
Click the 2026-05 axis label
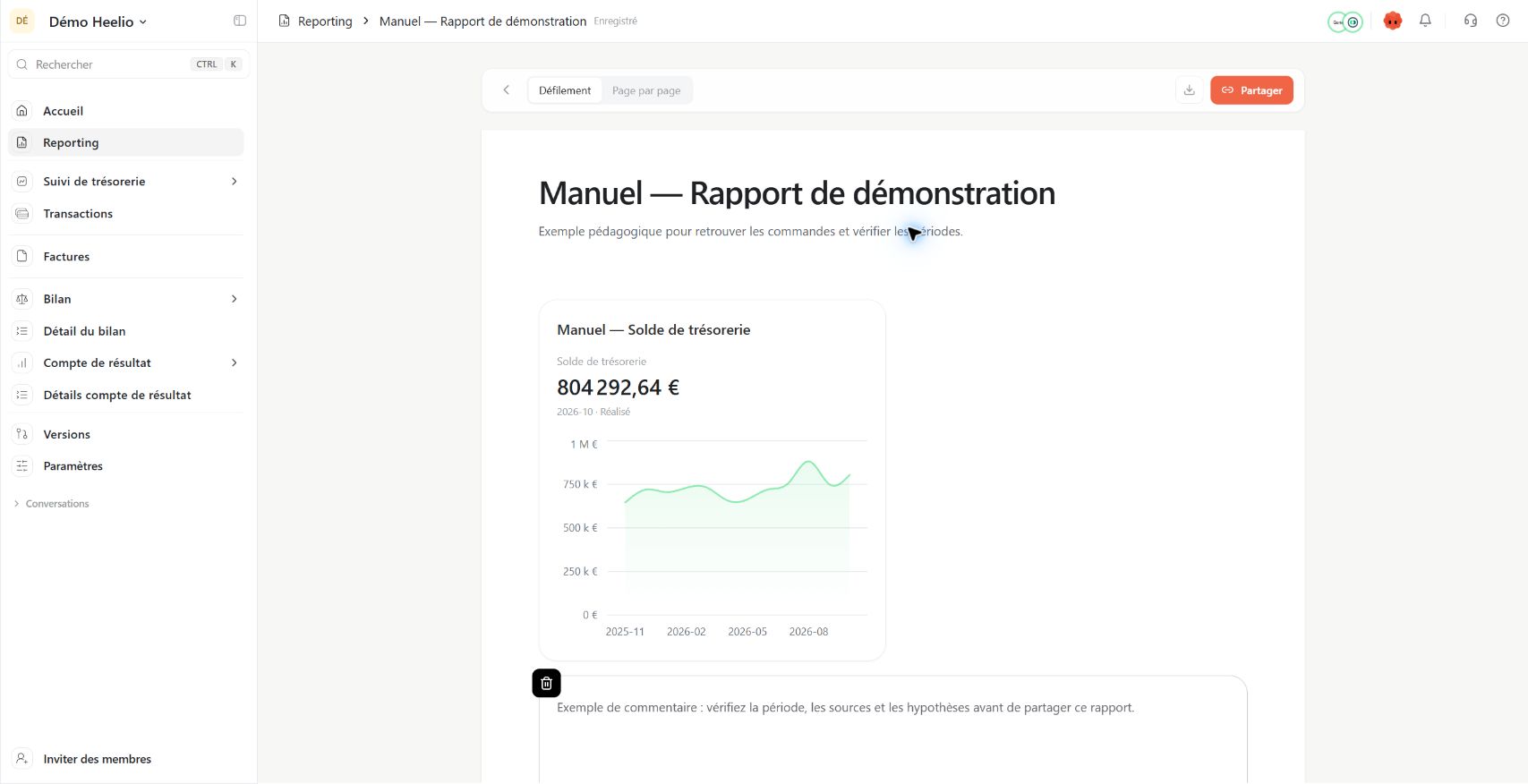click(747, 632)
